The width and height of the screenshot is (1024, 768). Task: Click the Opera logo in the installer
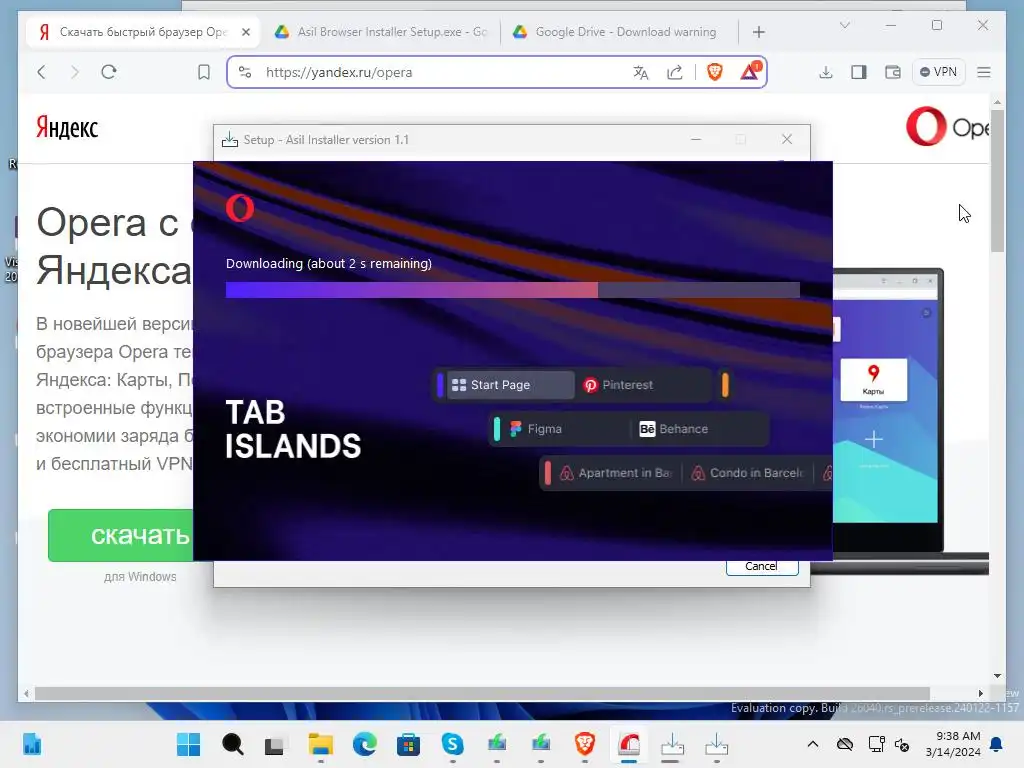click(x=240, y=208)
